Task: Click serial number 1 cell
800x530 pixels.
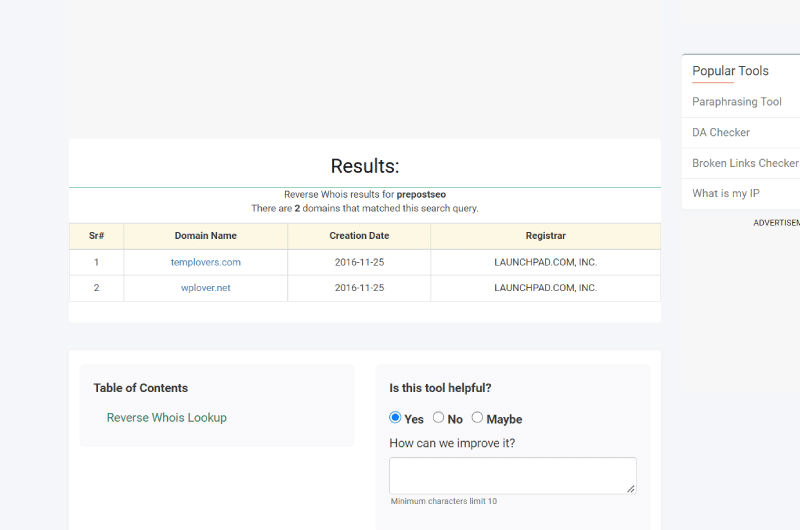Action: click(x=96, y=262)
